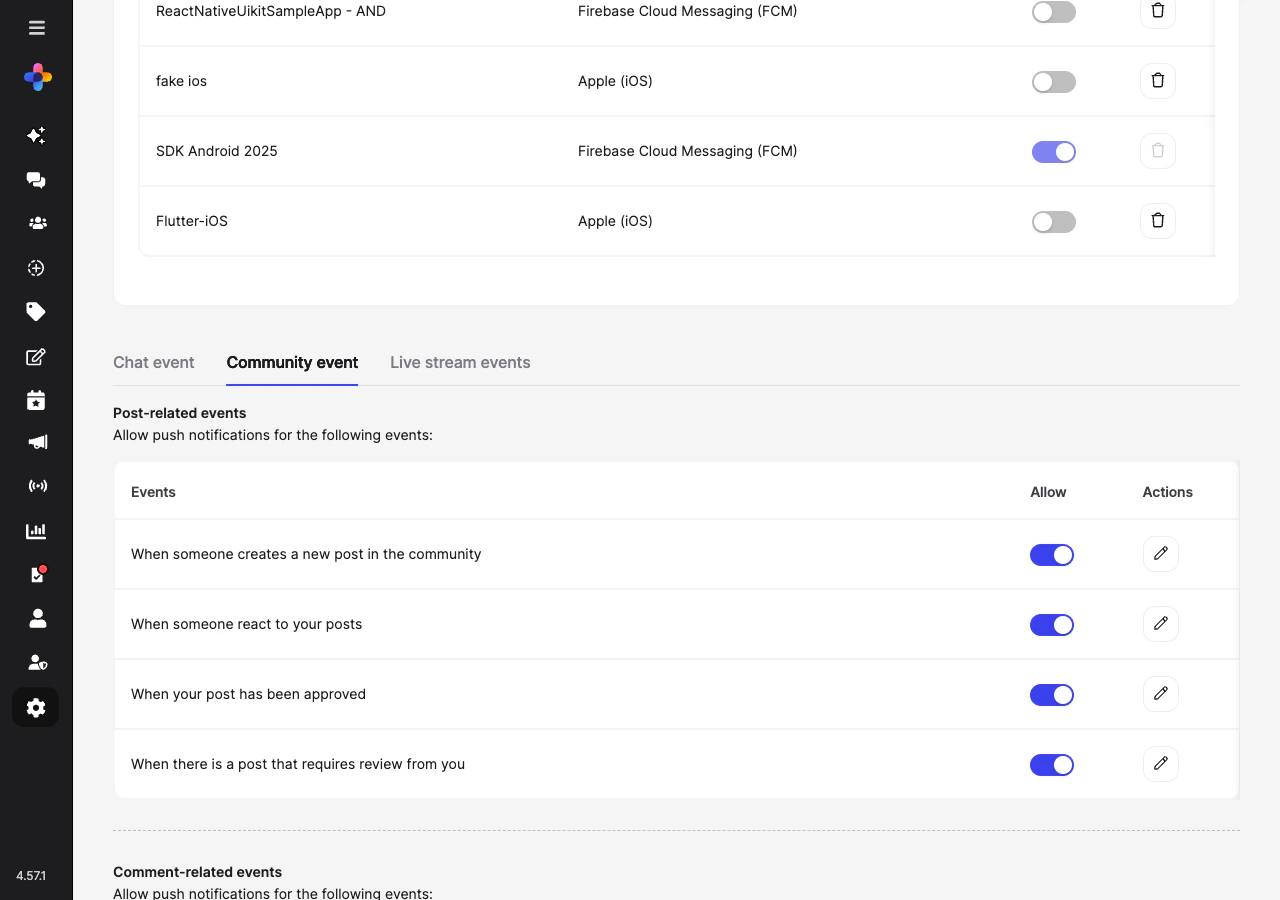Open the hamburger menu at the top
Screen dimensions: 1280x900
[37, 27]
